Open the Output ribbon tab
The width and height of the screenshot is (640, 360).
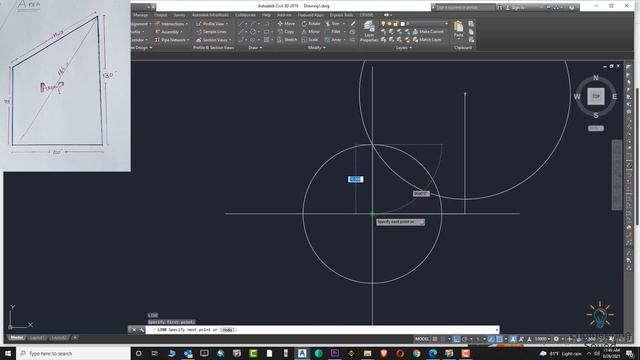pos(160,15)
